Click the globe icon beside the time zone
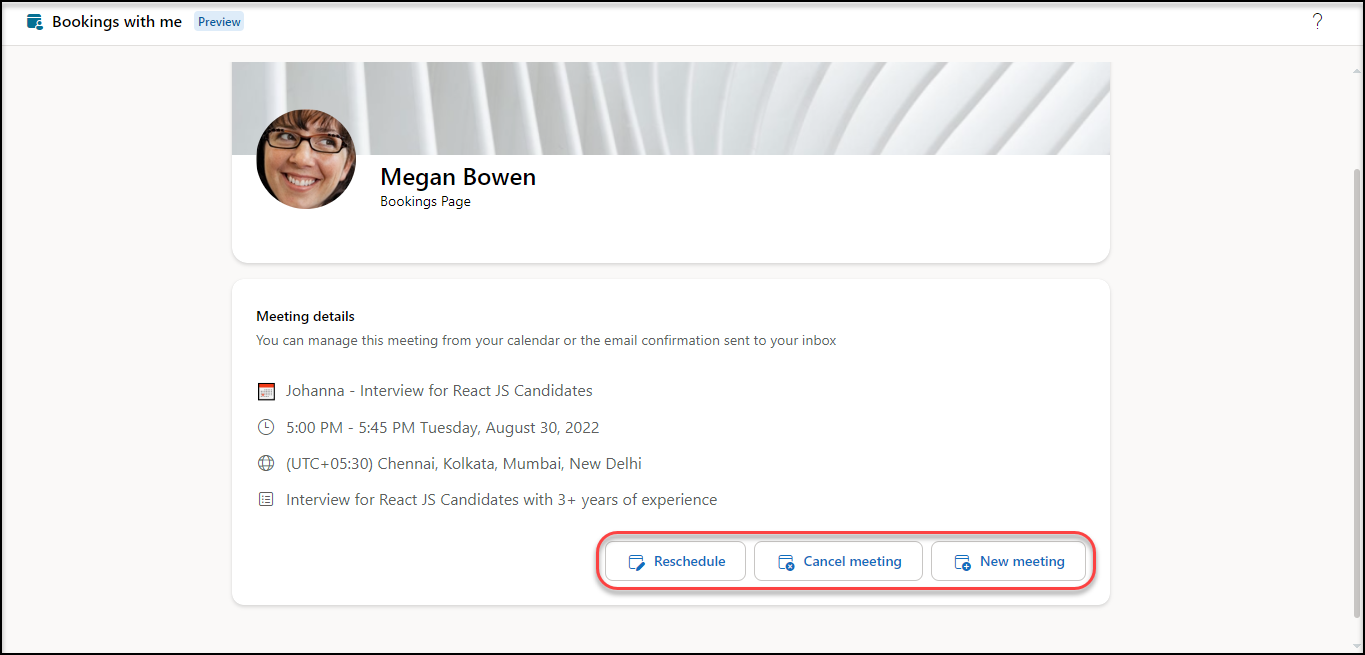This screenshot has width=1365, height=655. point(266,464)
